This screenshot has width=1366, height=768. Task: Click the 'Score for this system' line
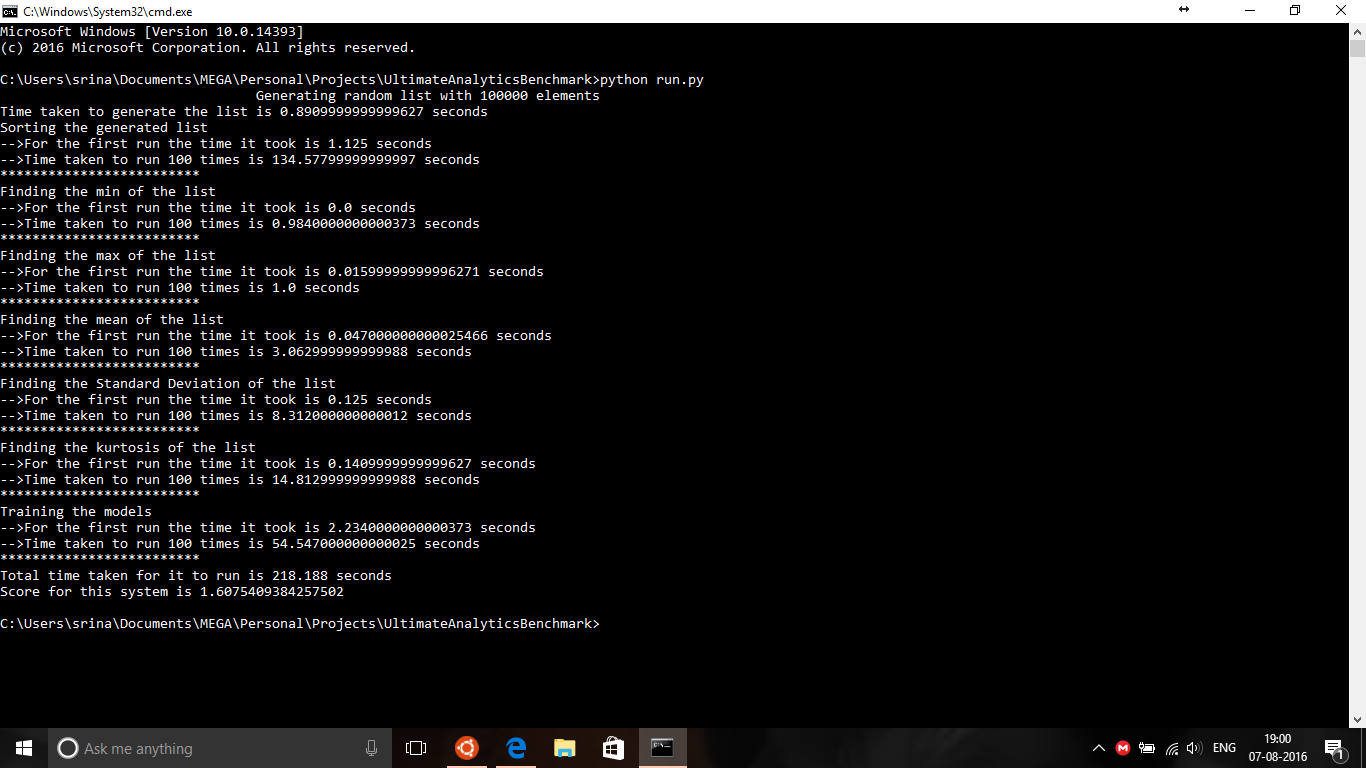(172, 592)
